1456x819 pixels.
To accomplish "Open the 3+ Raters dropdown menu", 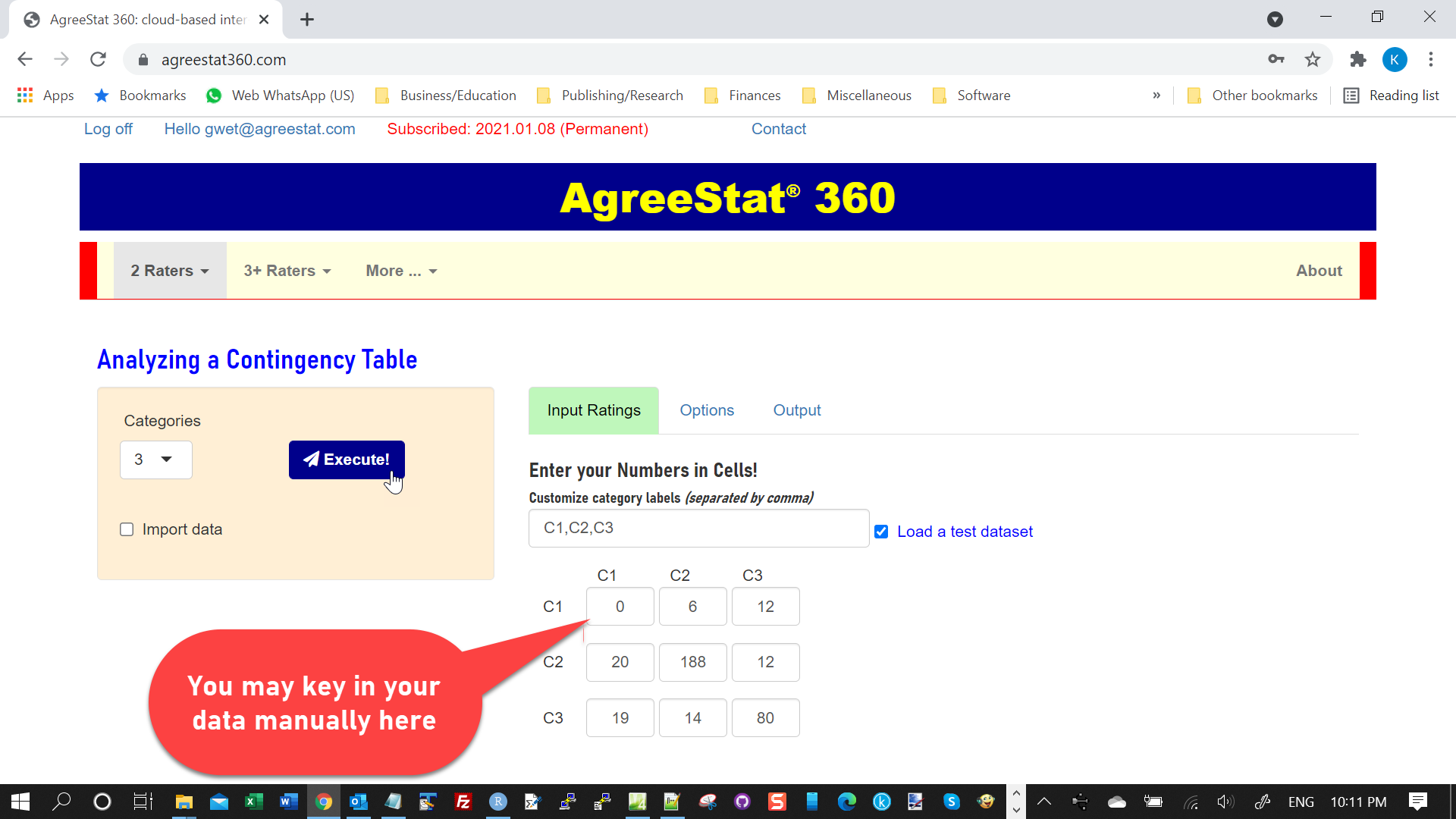I will (287, 271).
